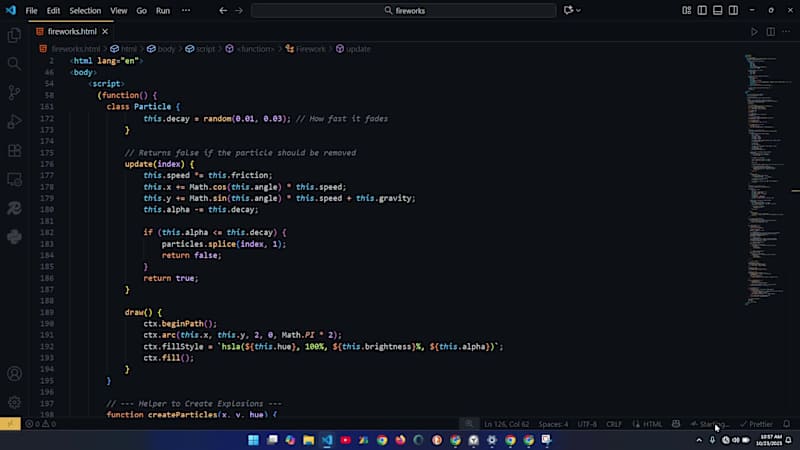
Task: Open Source Control view
Action: pyautogui.click(x=14, y=92)
